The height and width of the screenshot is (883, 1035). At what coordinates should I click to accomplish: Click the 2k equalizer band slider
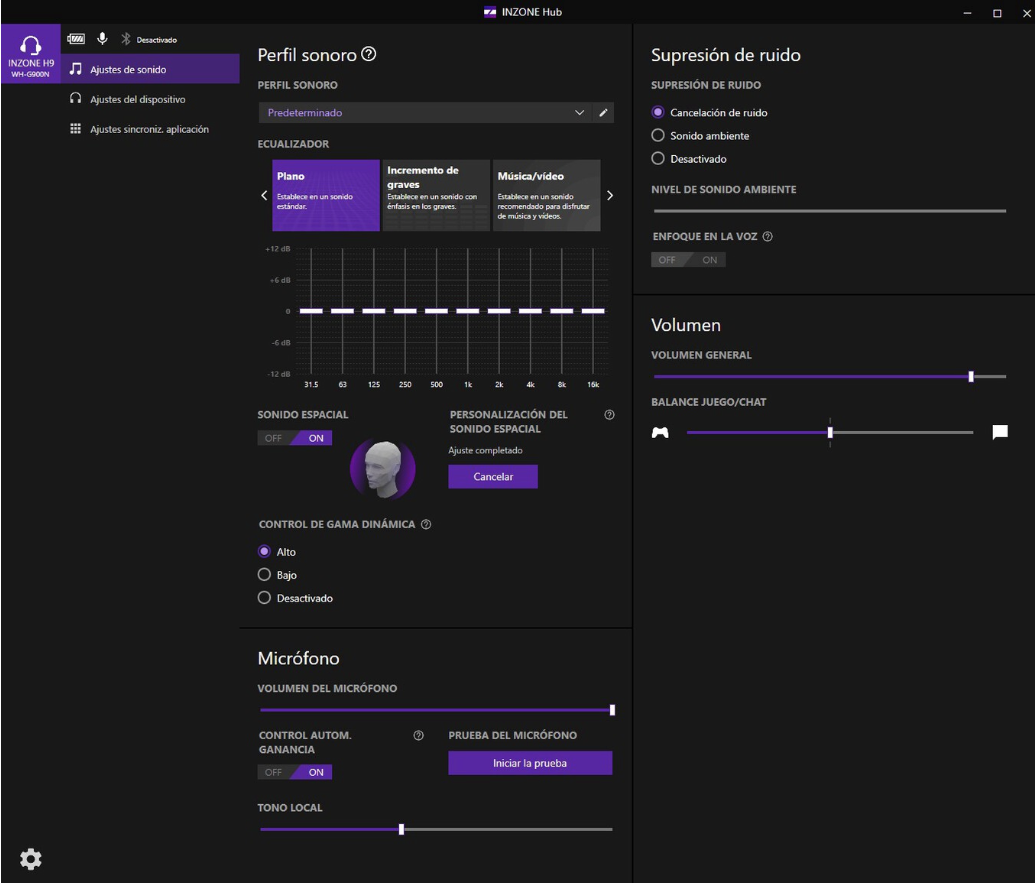point(499,311)
